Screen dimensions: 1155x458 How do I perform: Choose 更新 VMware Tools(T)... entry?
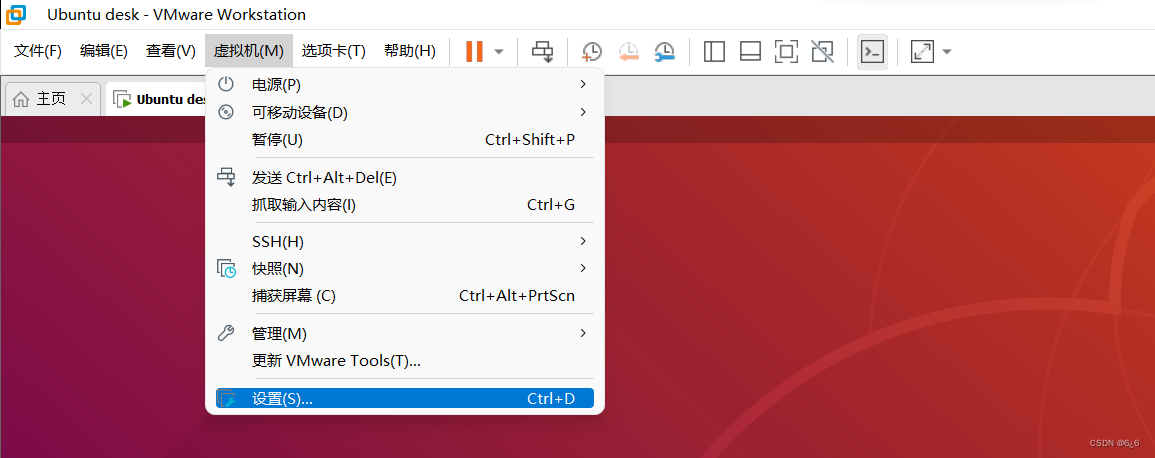[x=404, y=361]
